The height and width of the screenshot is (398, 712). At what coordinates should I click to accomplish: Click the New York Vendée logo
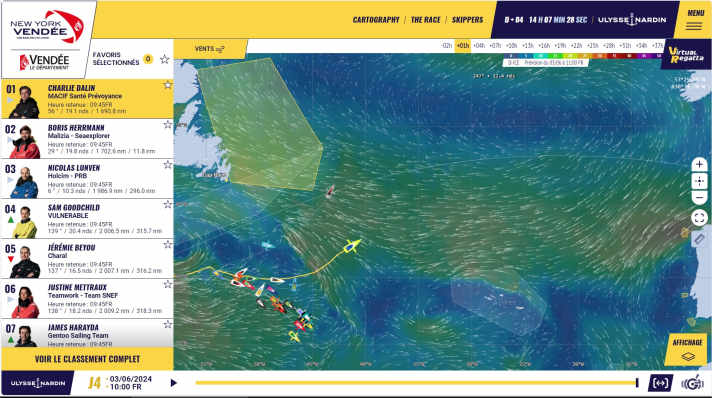47,26
